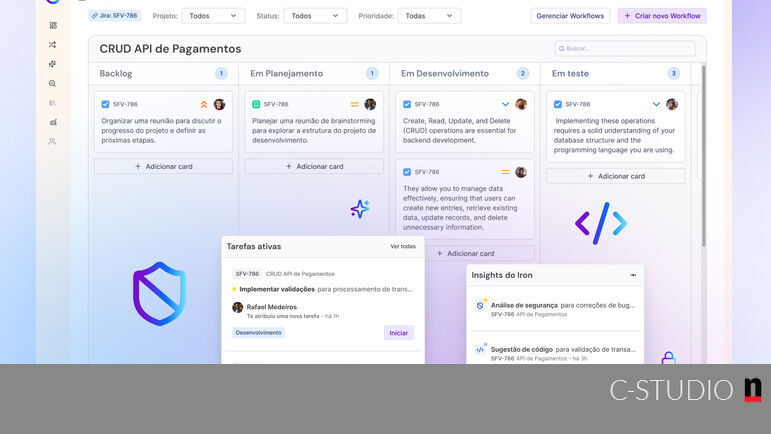
Task: Open Ver todas in Tarefas ativas
Action: [x=403, y=246]
